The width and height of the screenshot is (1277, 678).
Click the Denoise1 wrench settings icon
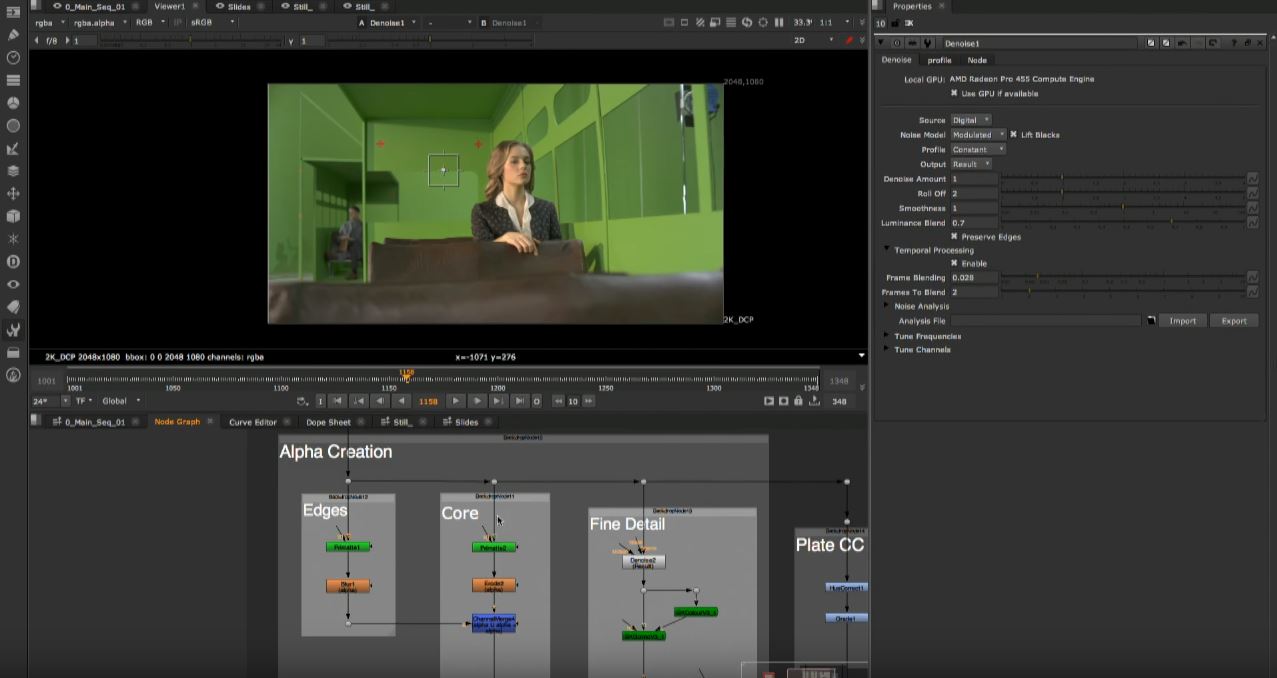coord(928,43)
